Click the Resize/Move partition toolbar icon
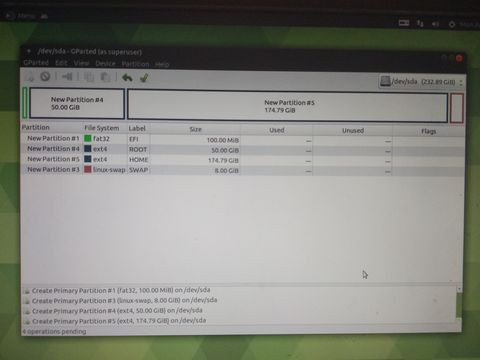This screenshot has width=480, height=360. click(67, 77)
